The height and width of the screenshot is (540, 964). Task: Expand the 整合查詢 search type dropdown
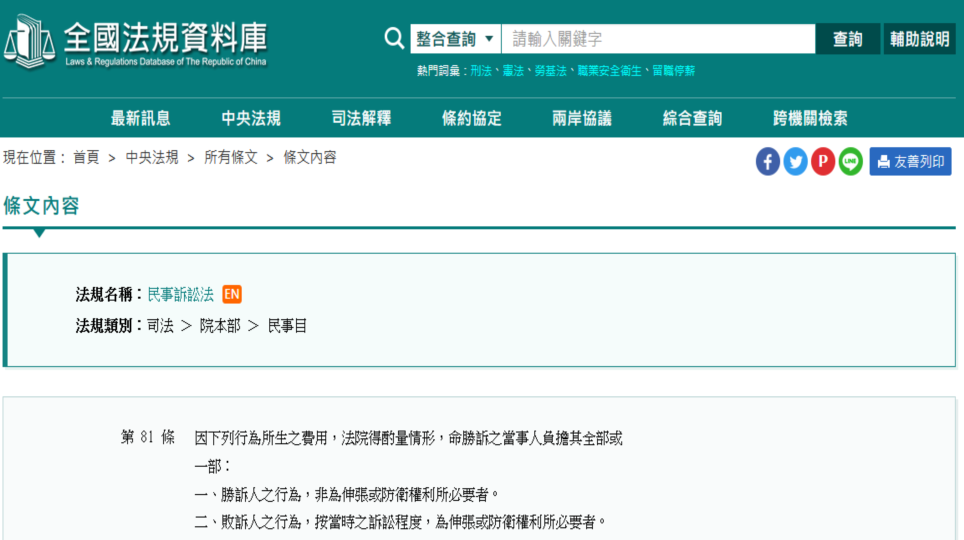click(455, 39)
